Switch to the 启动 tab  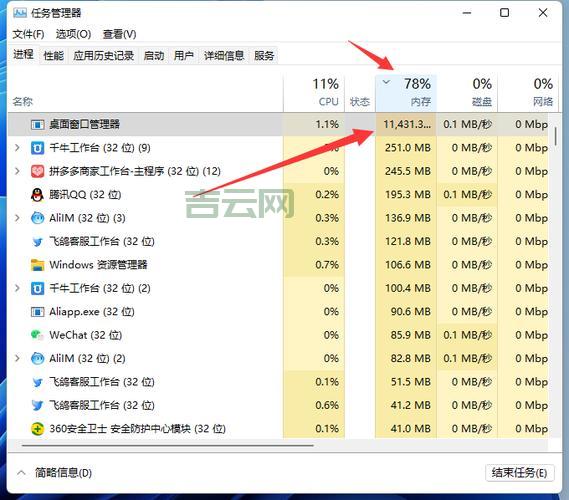[154, 56]
